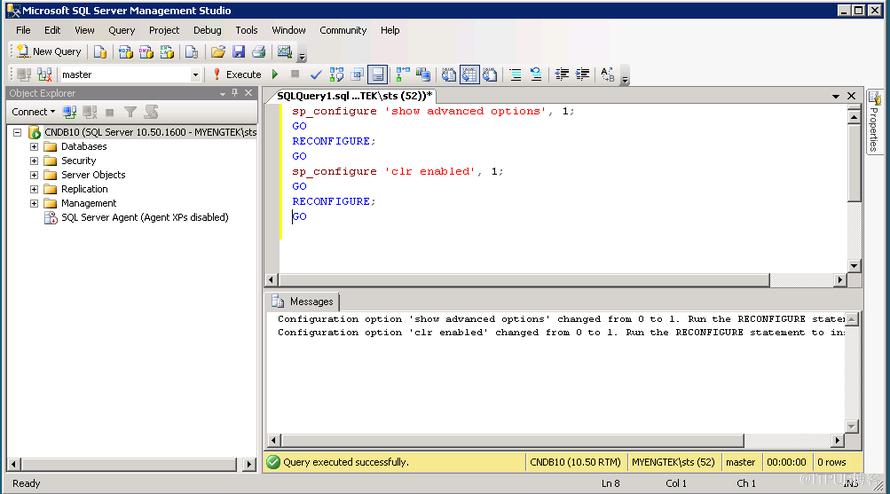Click the New Query toolbar button

click(x=49, y=52)
